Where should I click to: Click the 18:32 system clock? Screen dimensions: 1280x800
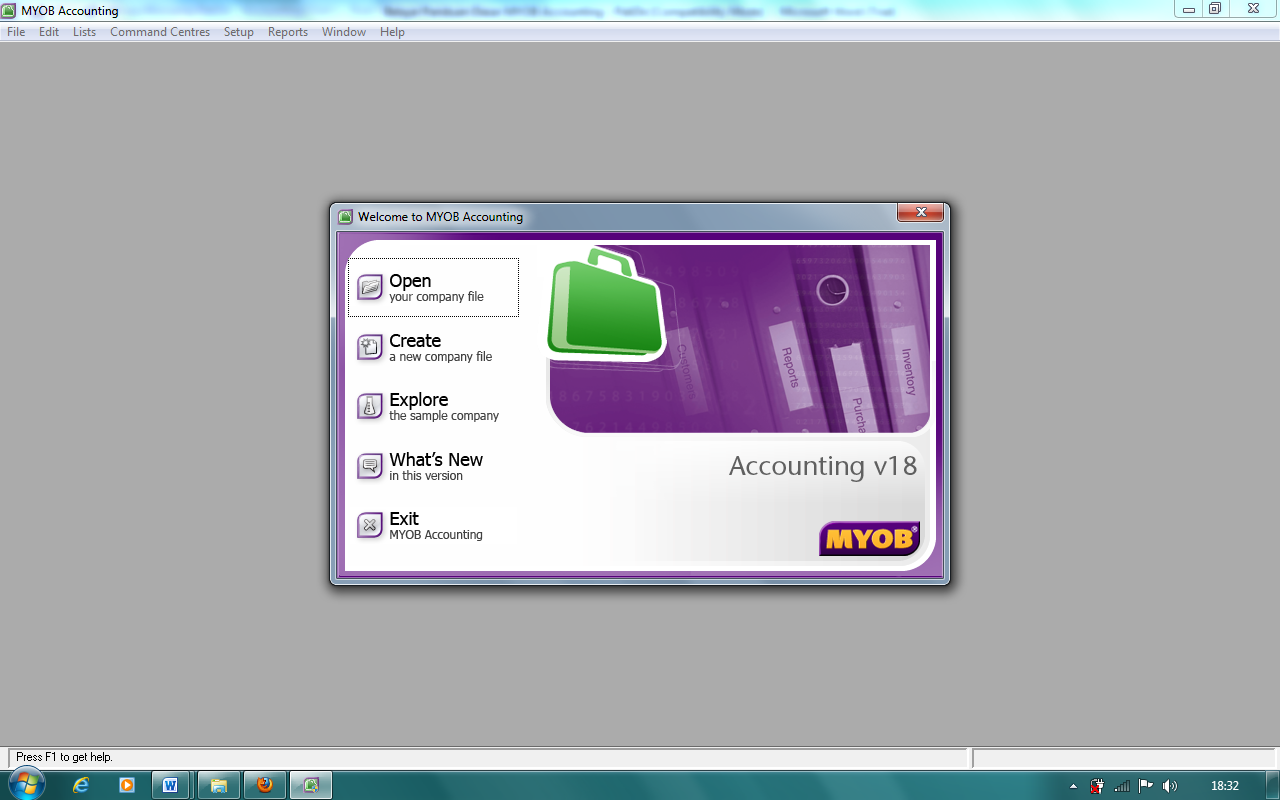pos(1224,786)
